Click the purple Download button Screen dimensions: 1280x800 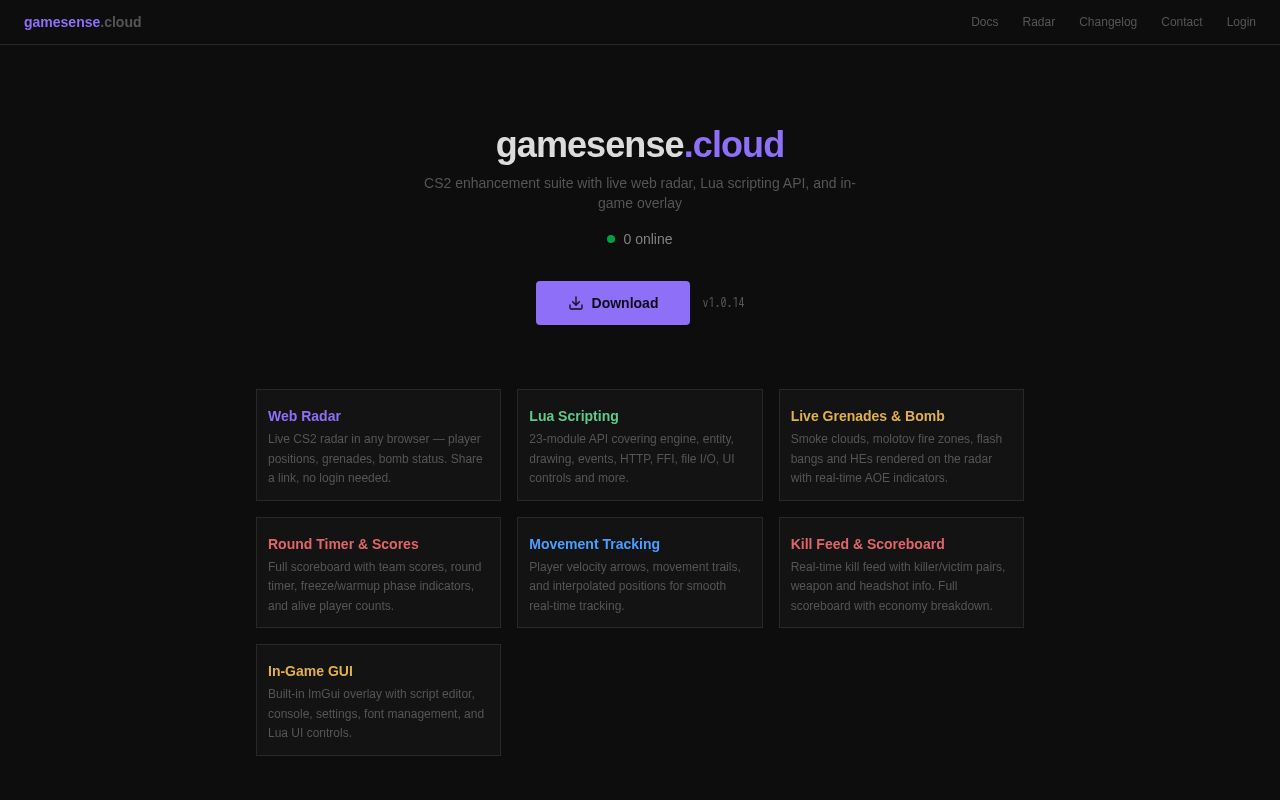tap(613, 303)
